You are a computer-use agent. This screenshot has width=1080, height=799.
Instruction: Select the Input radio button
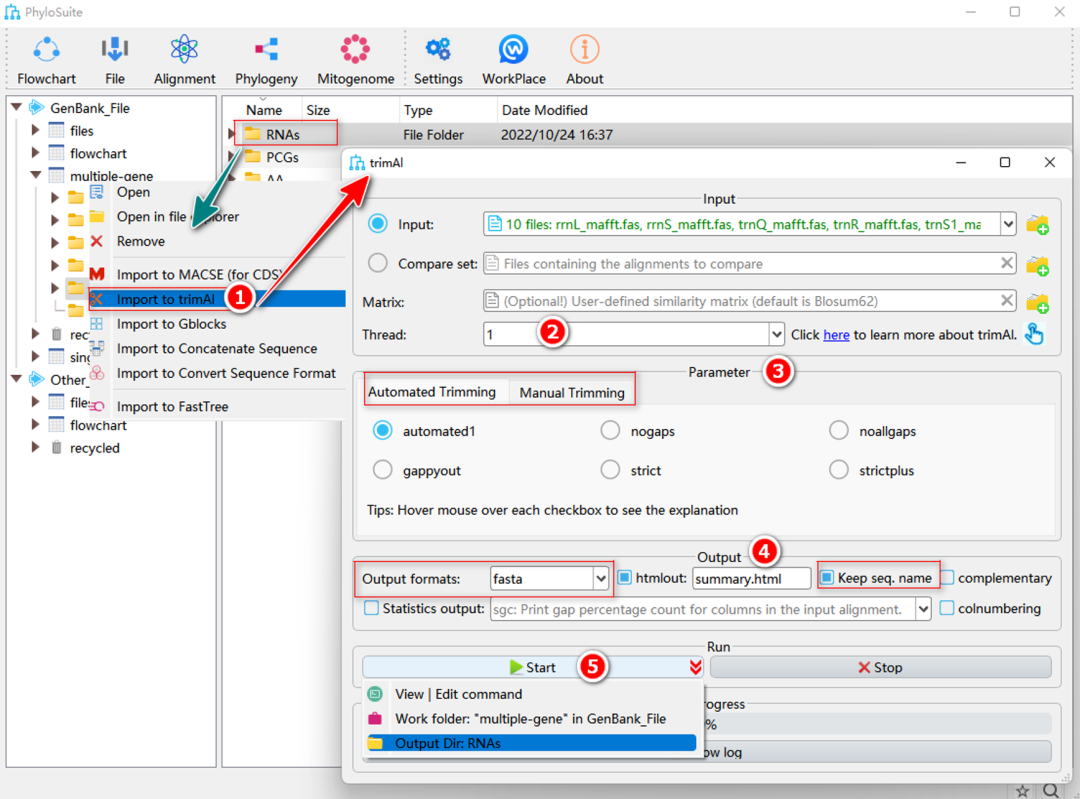377,224
